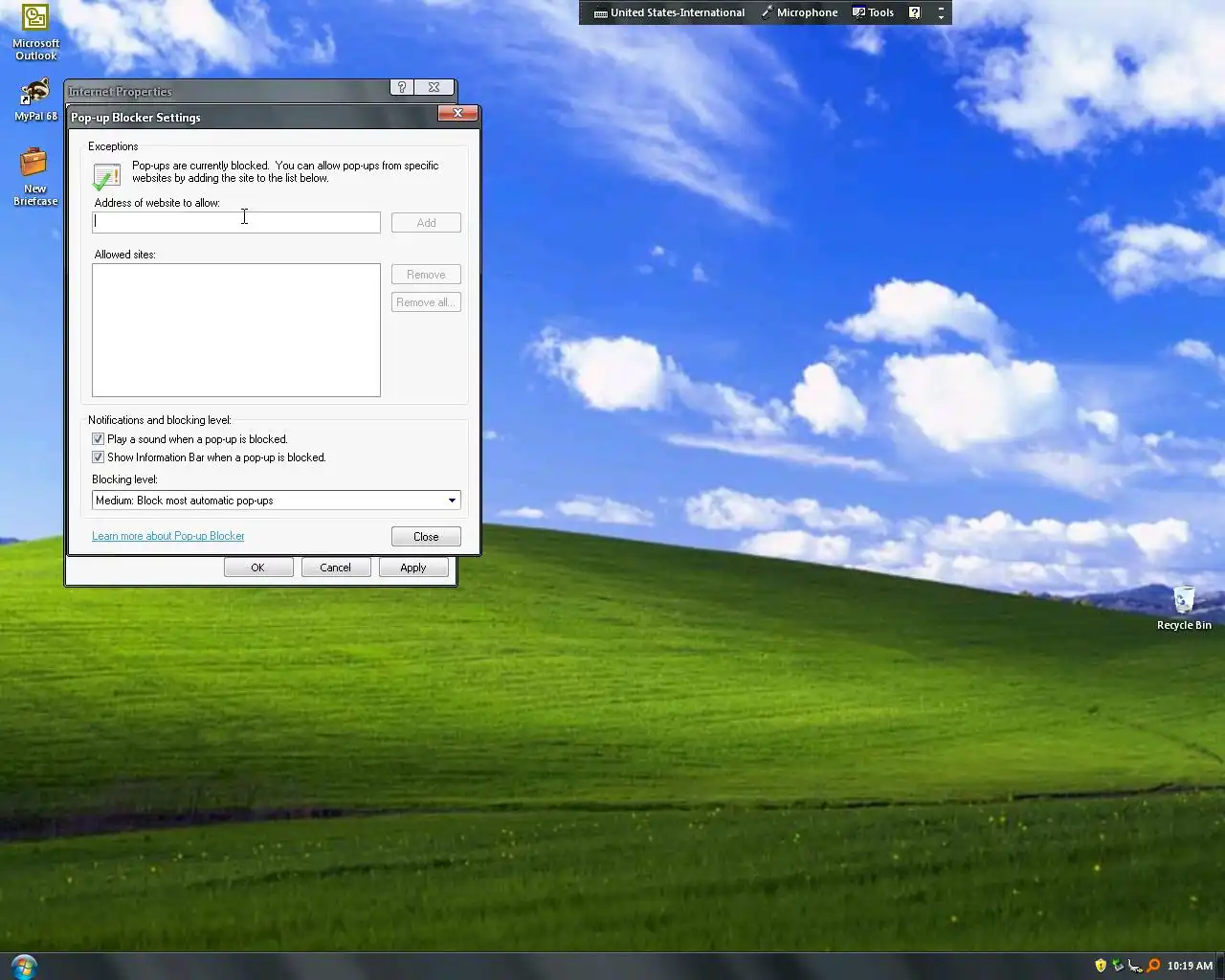Click Apply in Internet Properties
The width and height of the screenshot is (1225, 980).
(x=413, y=568)
